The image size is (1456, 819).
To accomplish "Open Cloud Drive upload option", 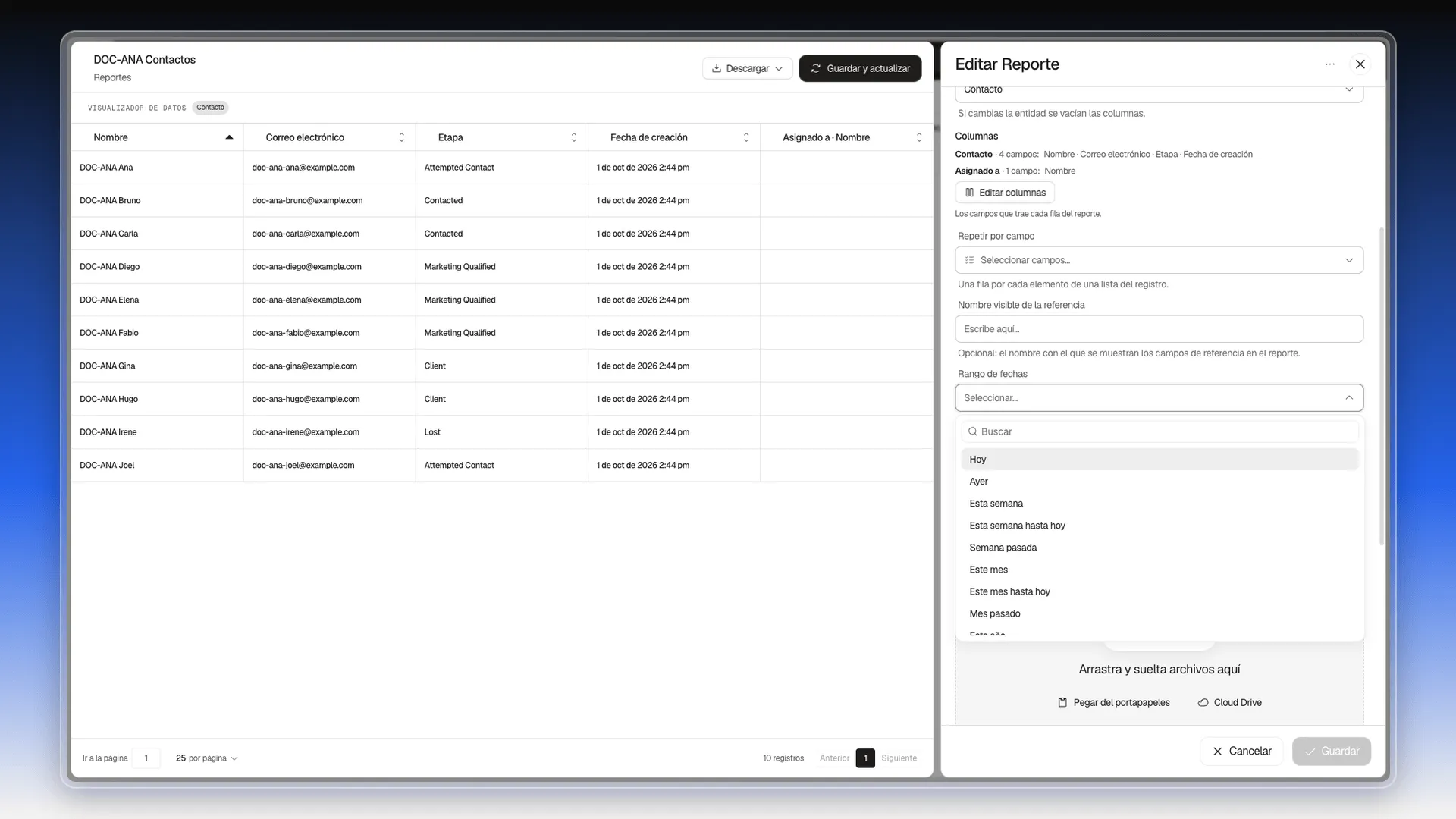I will pyautogui.click(x=1229, y=703).
